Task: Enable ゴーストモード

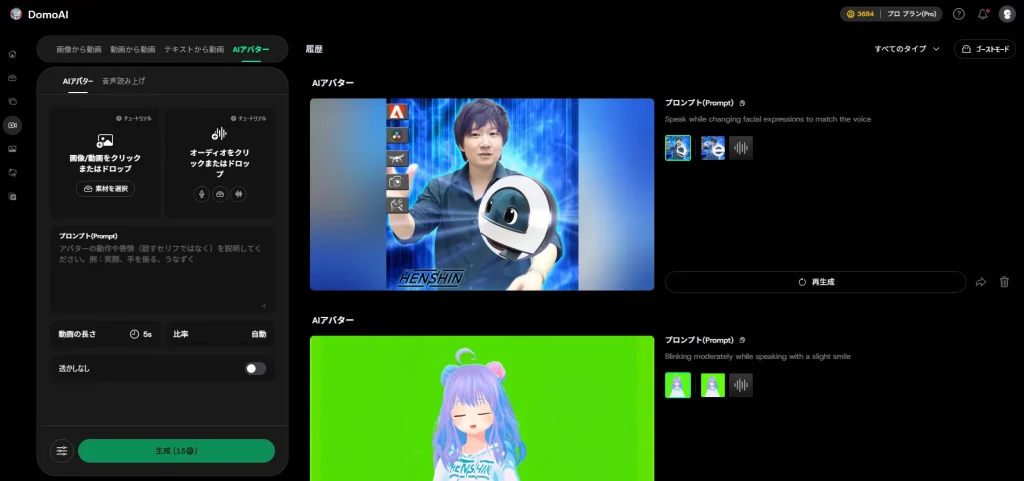Action: 984,49
